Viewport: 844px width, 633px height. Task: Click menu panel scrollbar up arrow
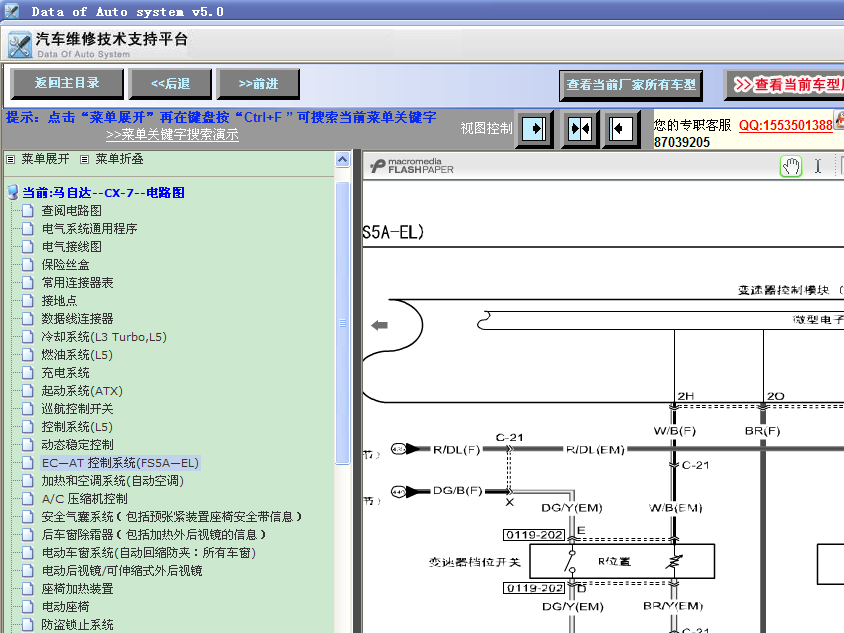point(342,160)
